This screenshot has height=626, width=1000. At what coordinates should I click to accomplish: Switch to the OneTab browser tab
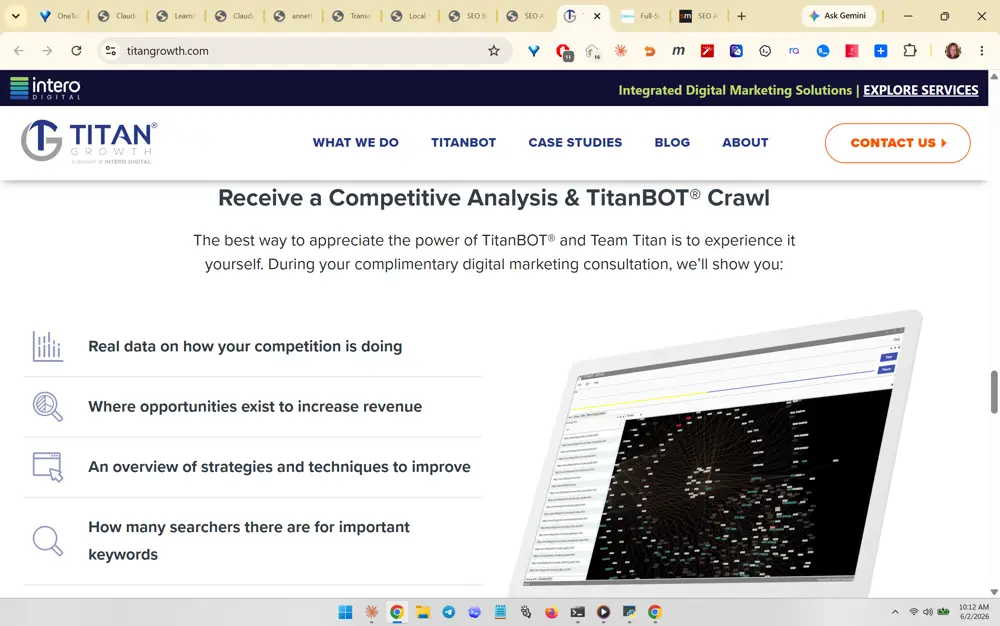59,16
